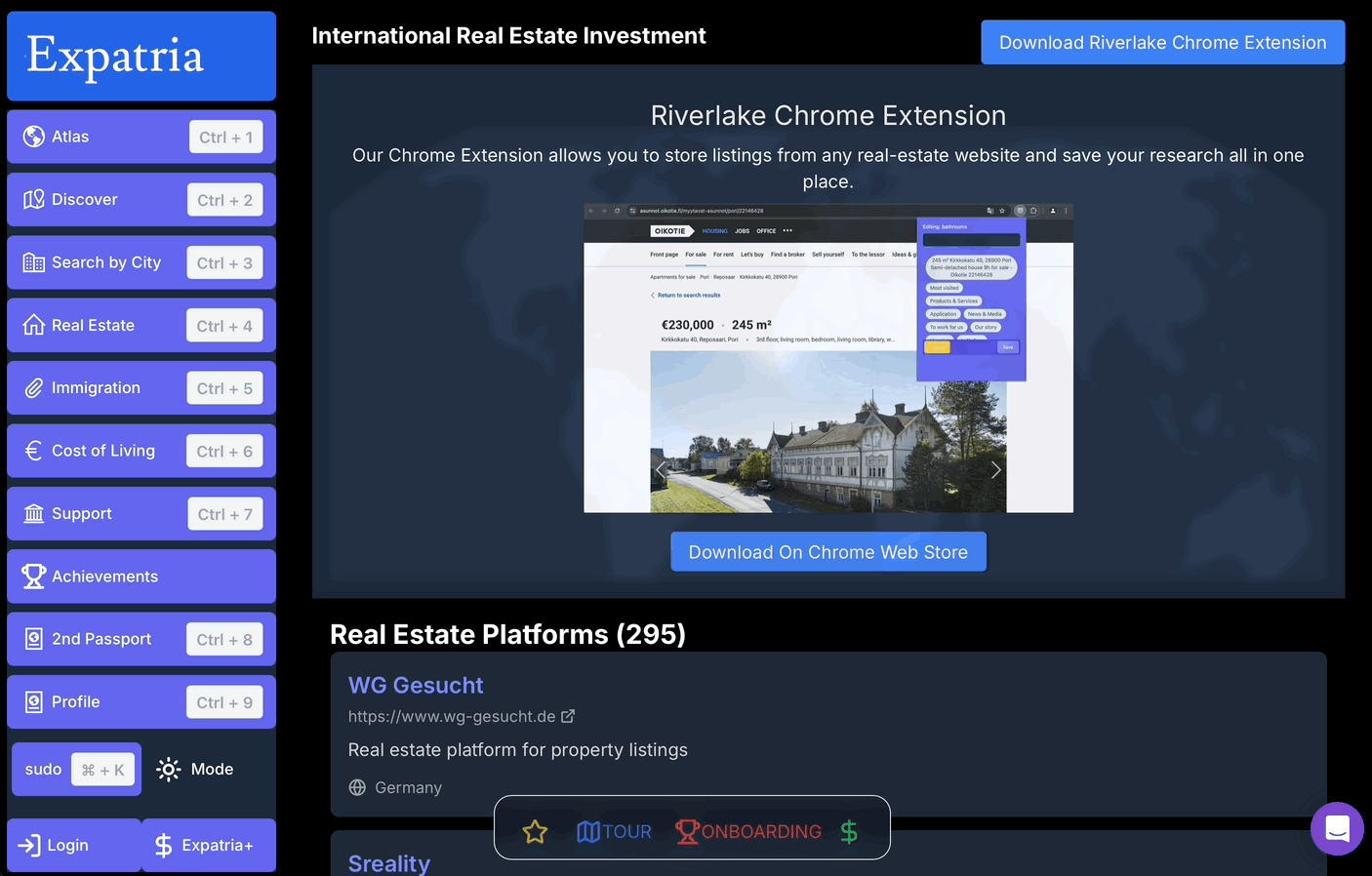Open the Atlas menu item
This screenshot has width=1372, height=876.
point(141,137)
